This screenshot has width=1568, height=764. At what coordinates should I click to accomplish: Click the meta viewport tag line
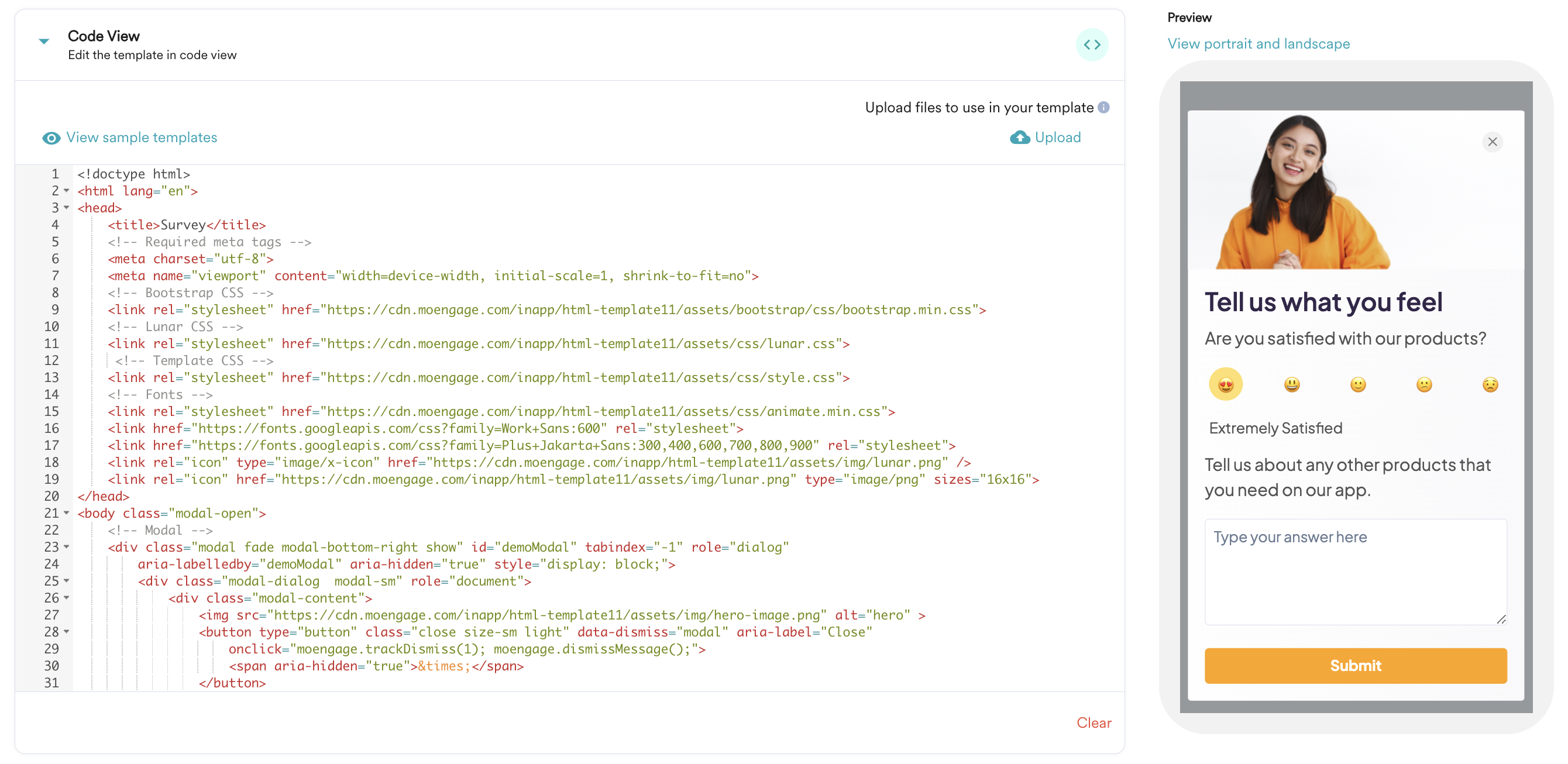tap(434, 276)
